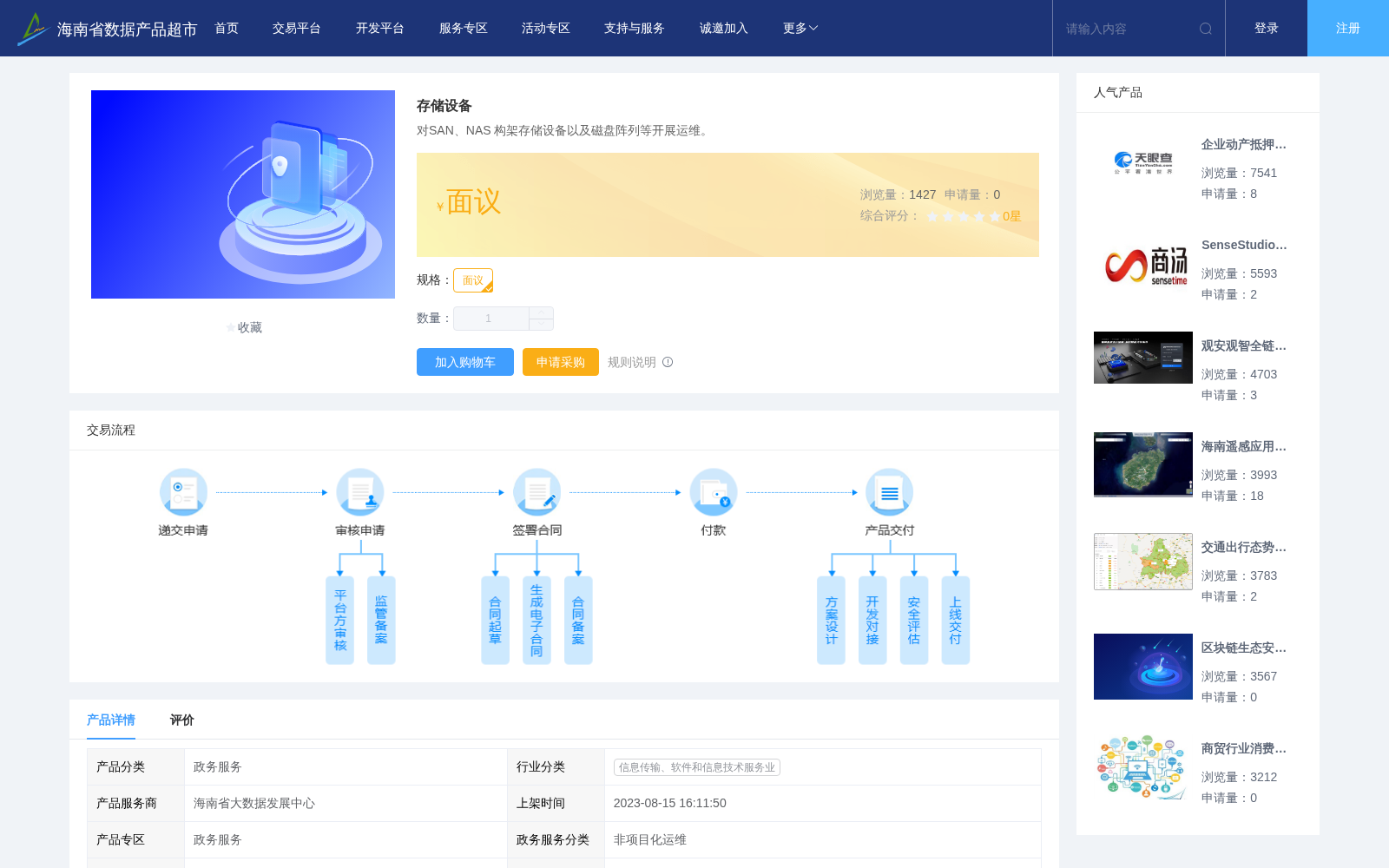
Task: Click the star favorite icon beside 收藏
Action: [230, 327]
